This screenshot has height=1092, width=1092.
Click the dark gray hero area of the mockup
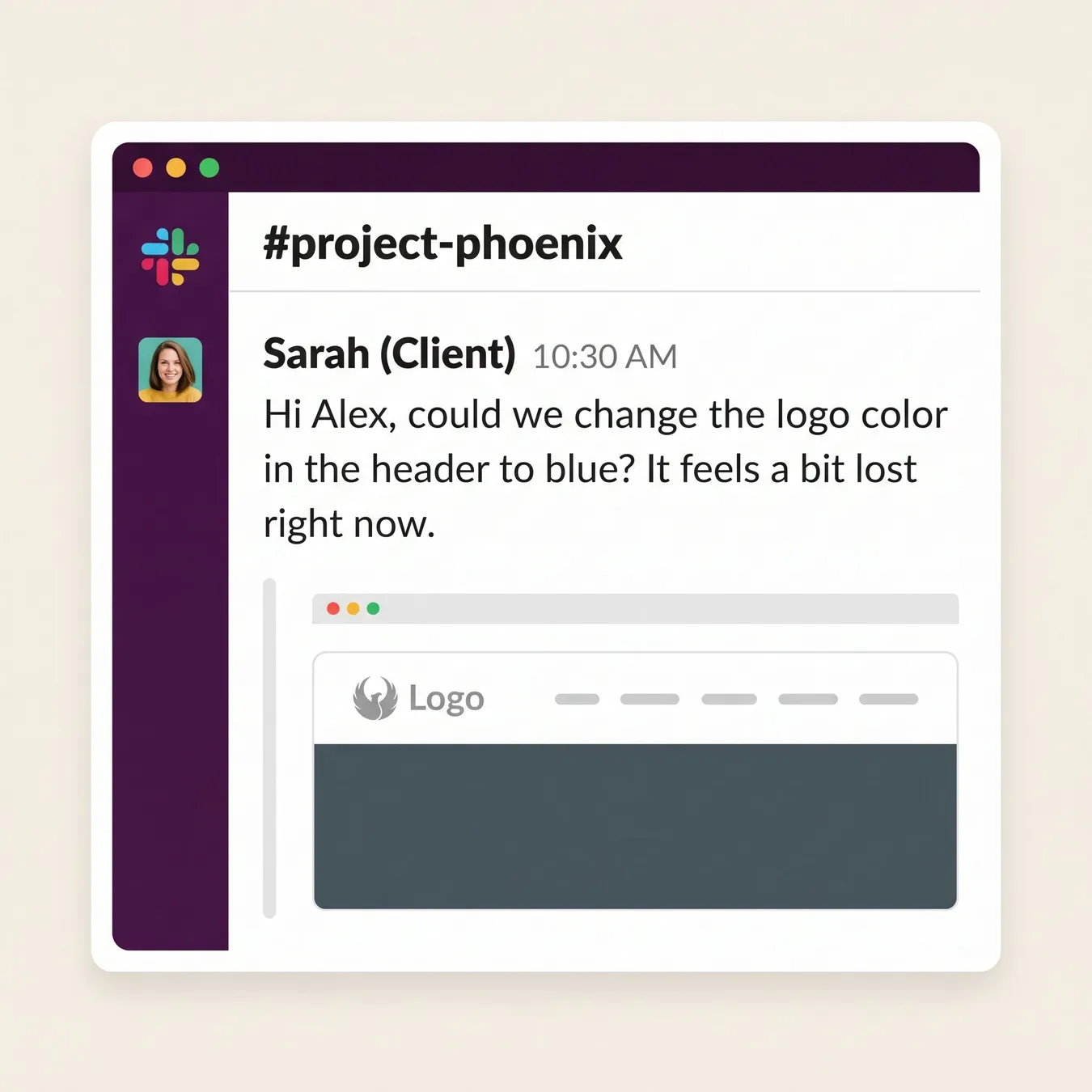point(635,826)
